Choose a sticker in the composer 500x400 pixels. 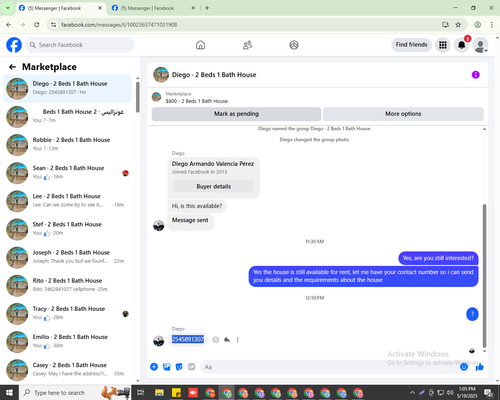coord(179,367)
